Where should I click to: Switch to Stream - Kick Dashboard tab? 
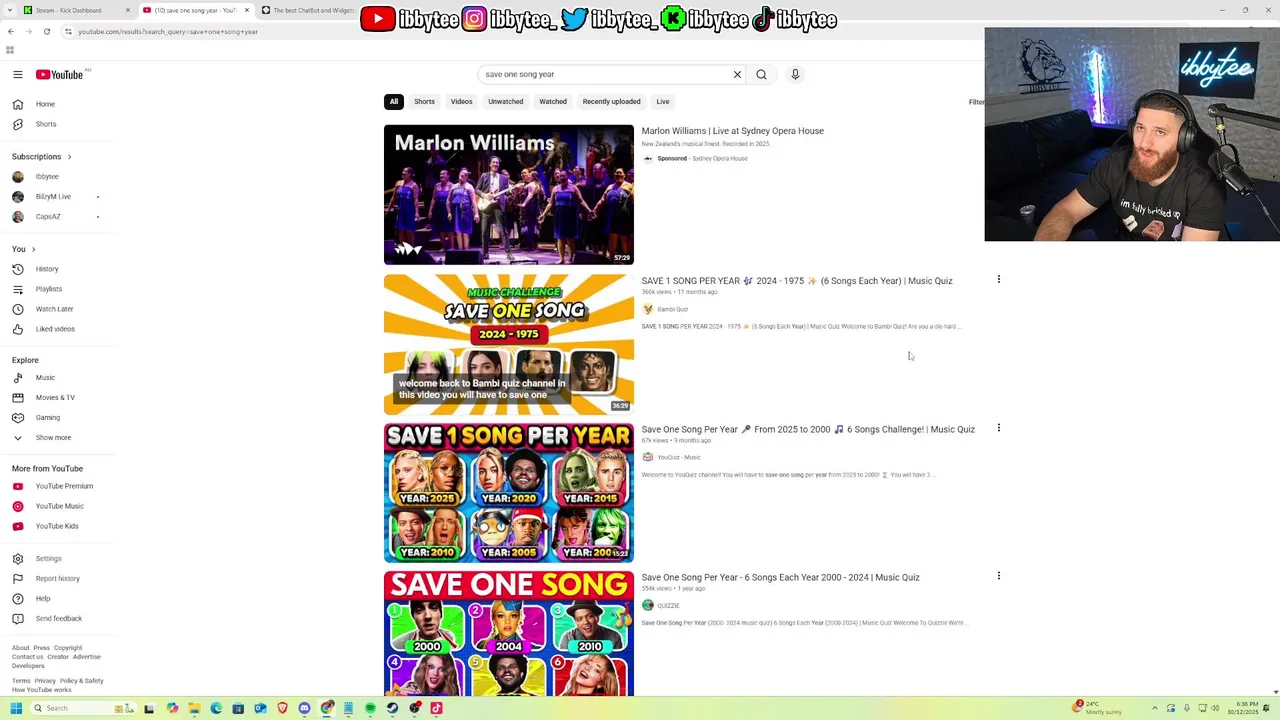pyautogui.click(x=76, y=10)
